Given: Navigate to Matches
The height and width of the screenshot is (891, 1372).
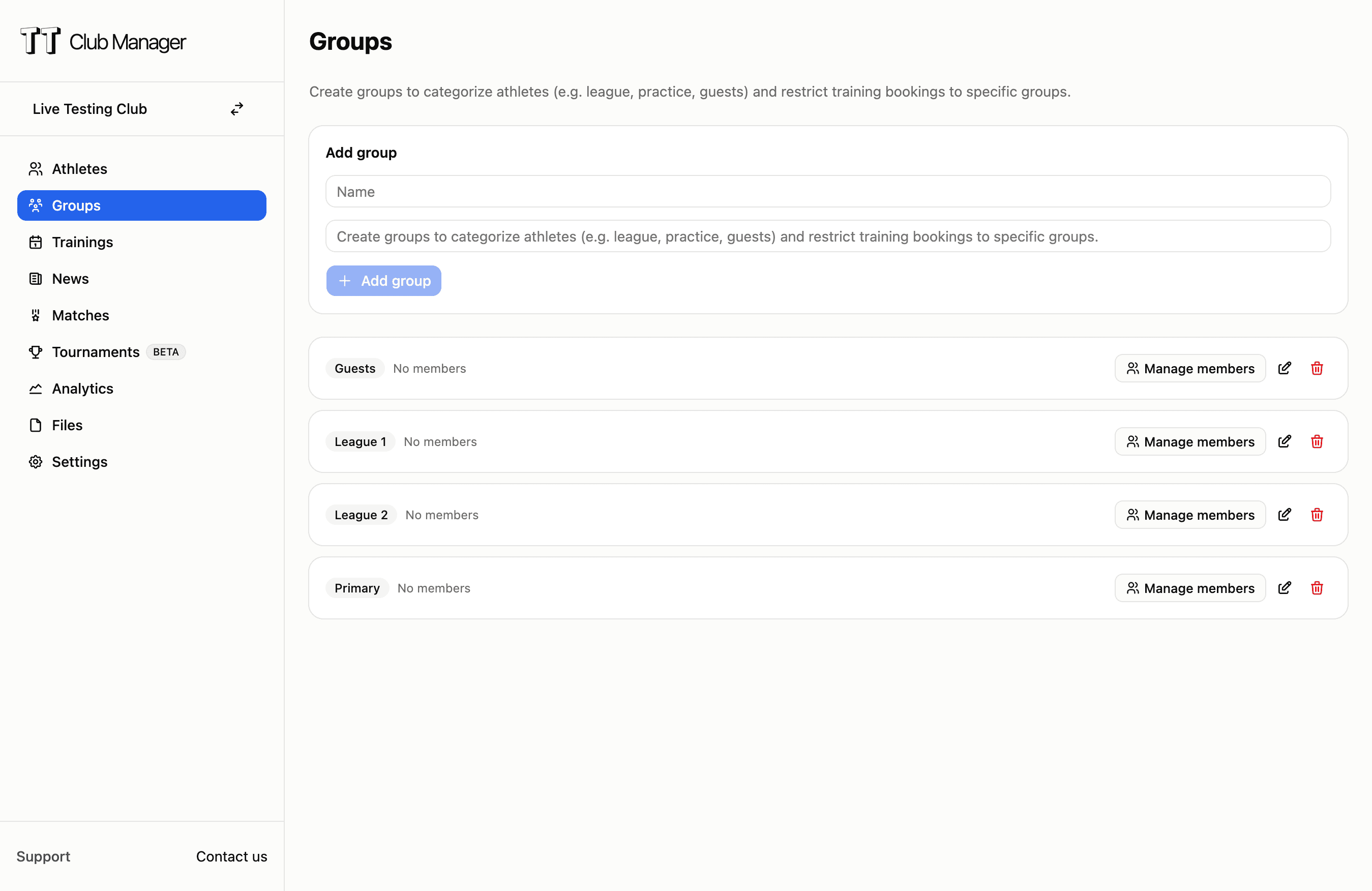Looking at the screenshot, I should (x=142, y=315).
